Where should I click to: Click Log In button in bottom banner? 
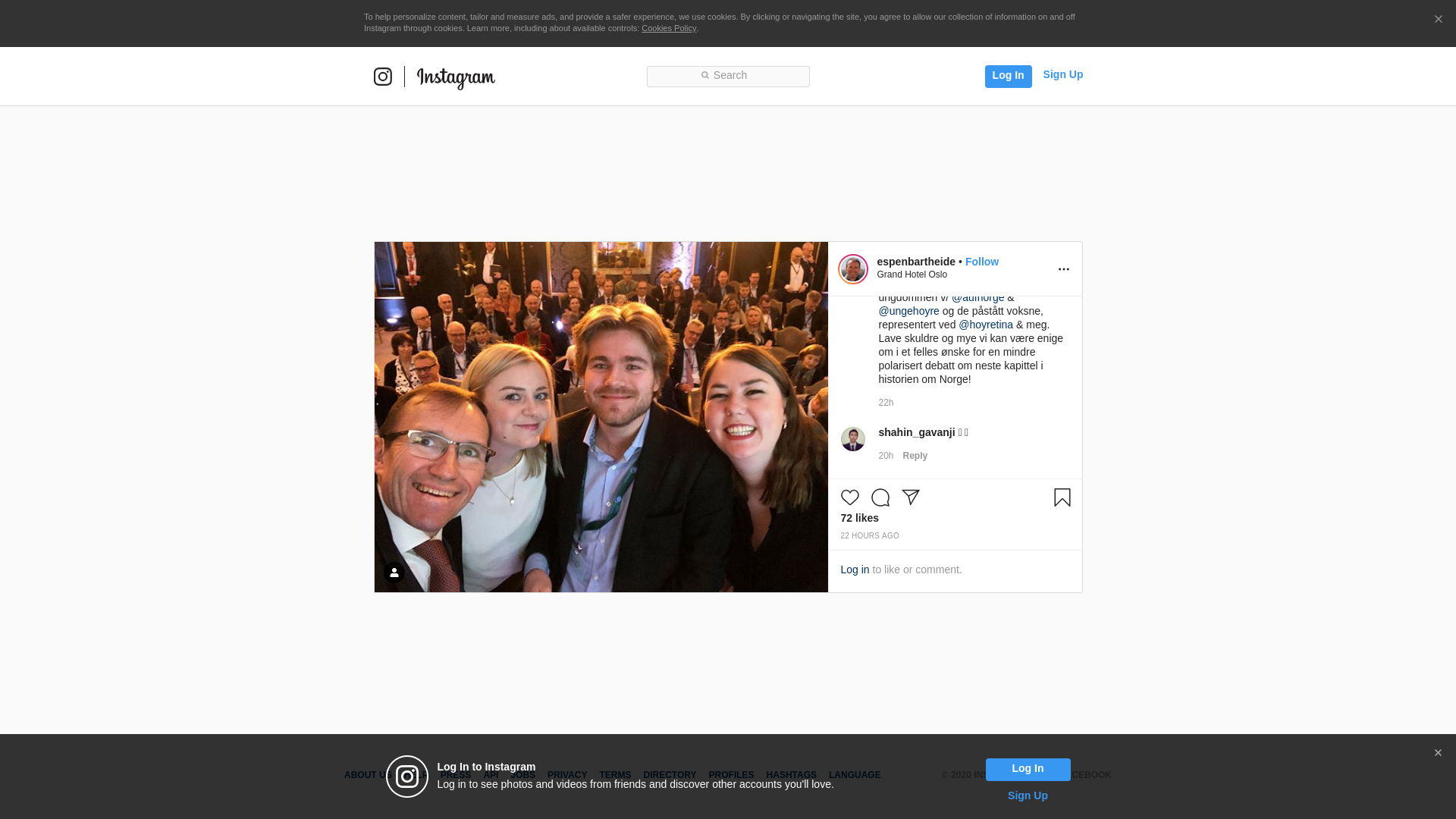click(1028, 769)
